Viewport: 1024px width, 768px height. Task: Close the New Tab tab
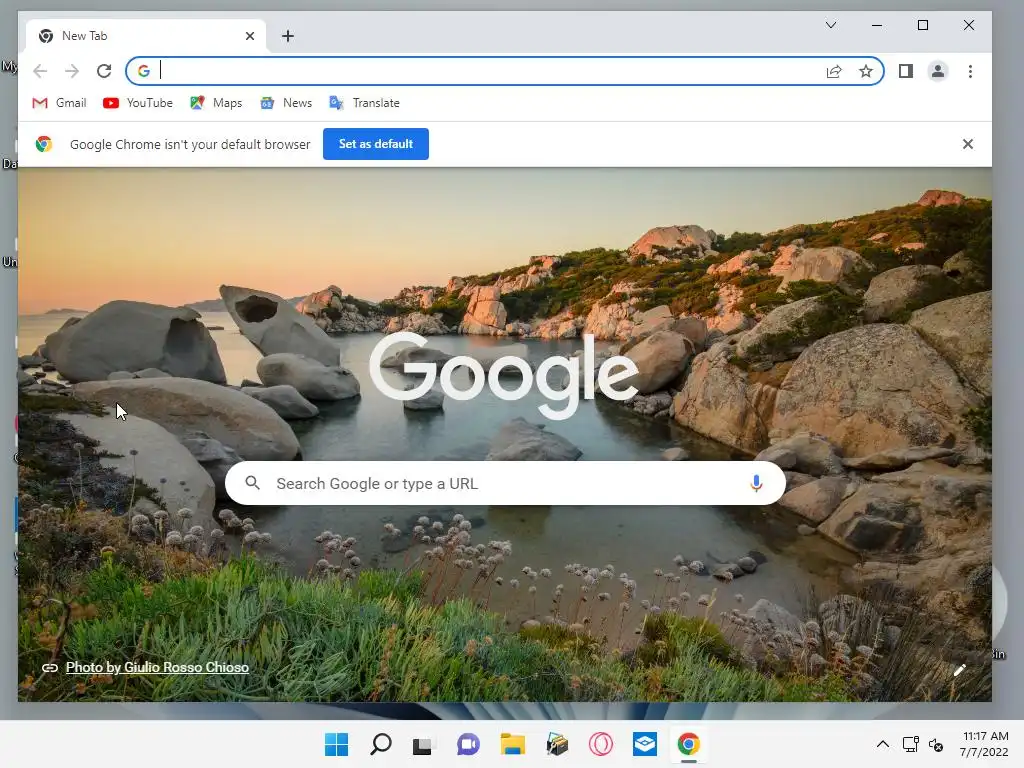(249, 36)
